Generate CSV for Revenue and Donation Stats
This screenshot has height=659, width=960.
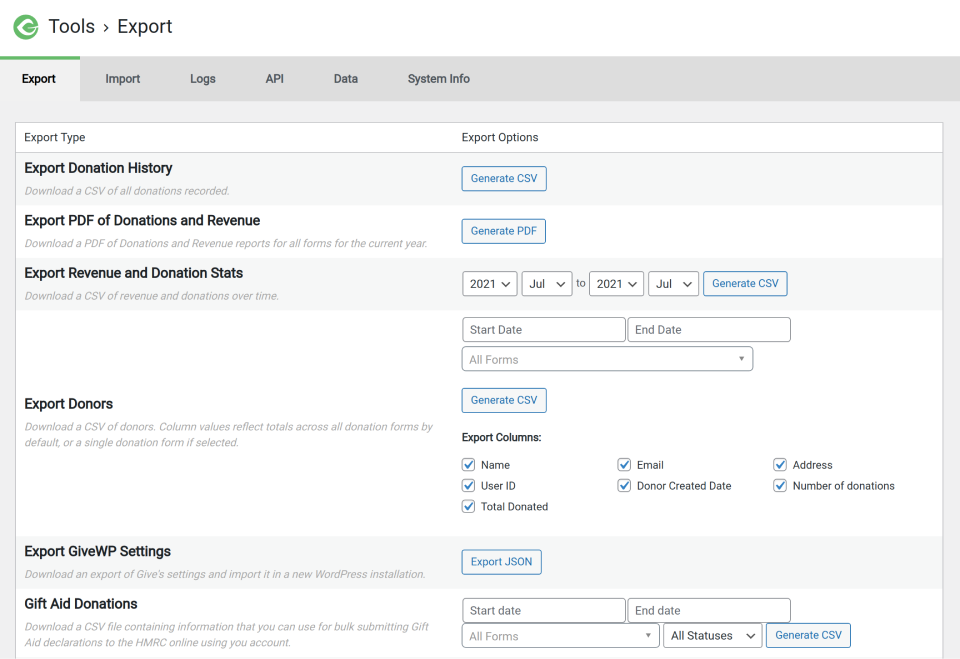[745, 284]
